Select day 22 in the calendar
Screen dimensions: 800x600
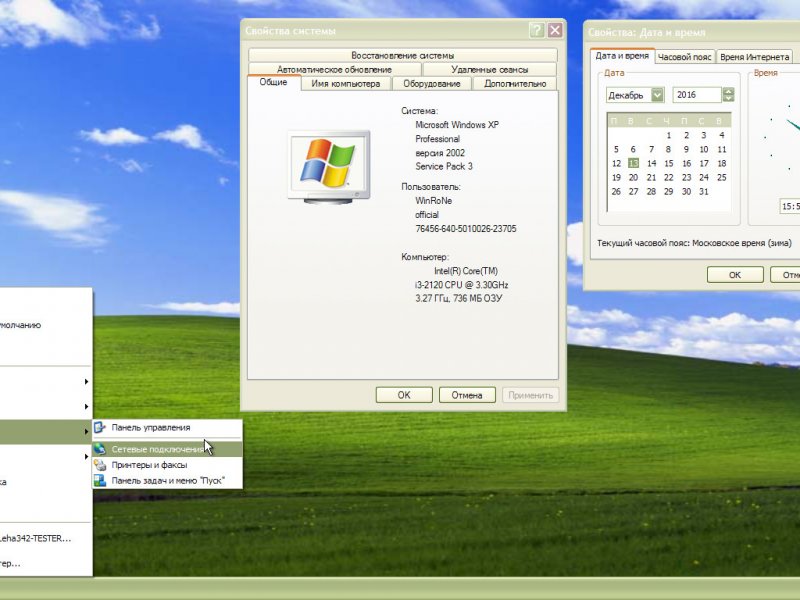pyautogui.click(x=668, y=178)
